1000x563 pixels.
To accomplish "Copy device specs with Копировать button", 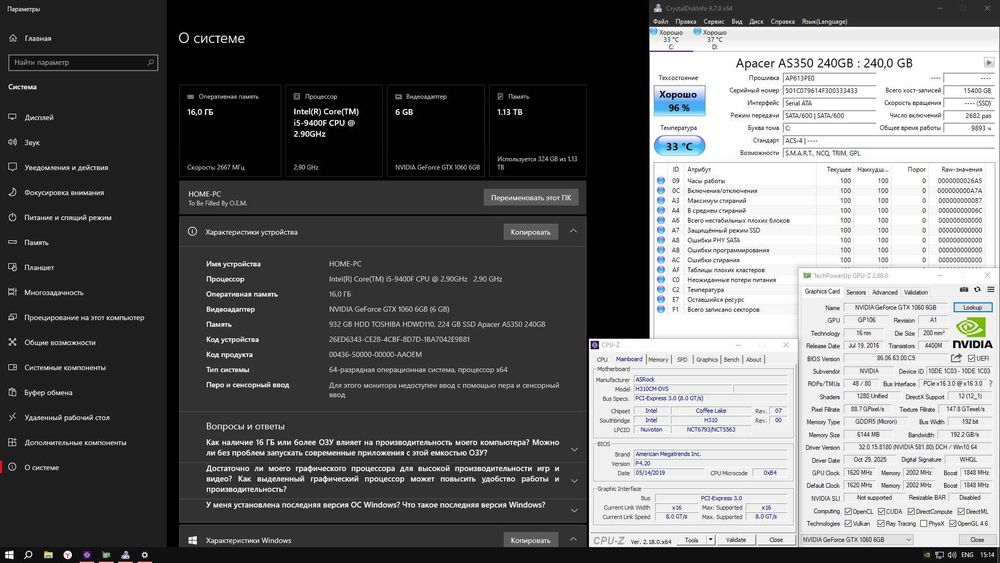I will point(531,232).
